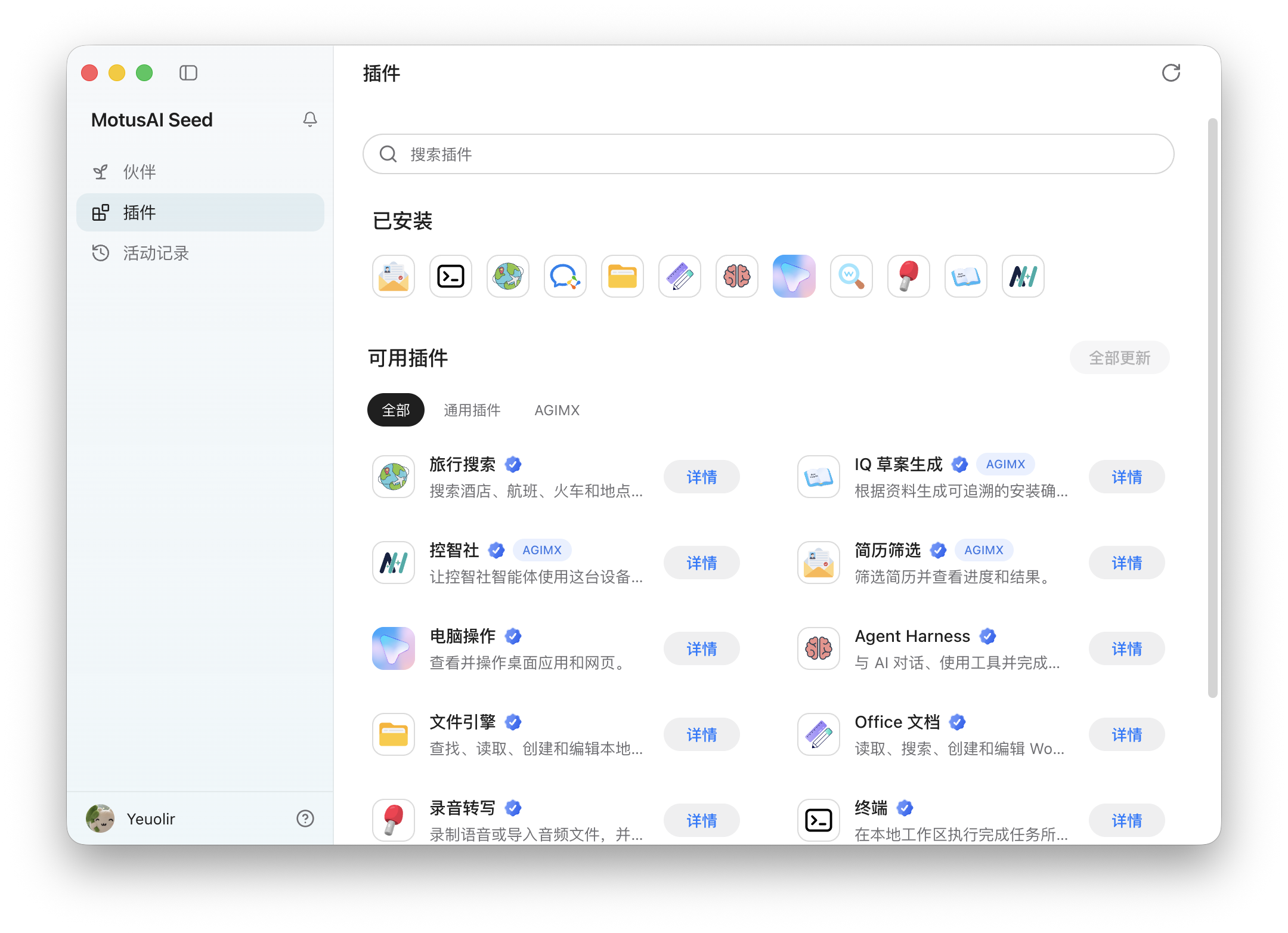
Task: Open the Yeuolir user profile
Action: pos(131,818)
